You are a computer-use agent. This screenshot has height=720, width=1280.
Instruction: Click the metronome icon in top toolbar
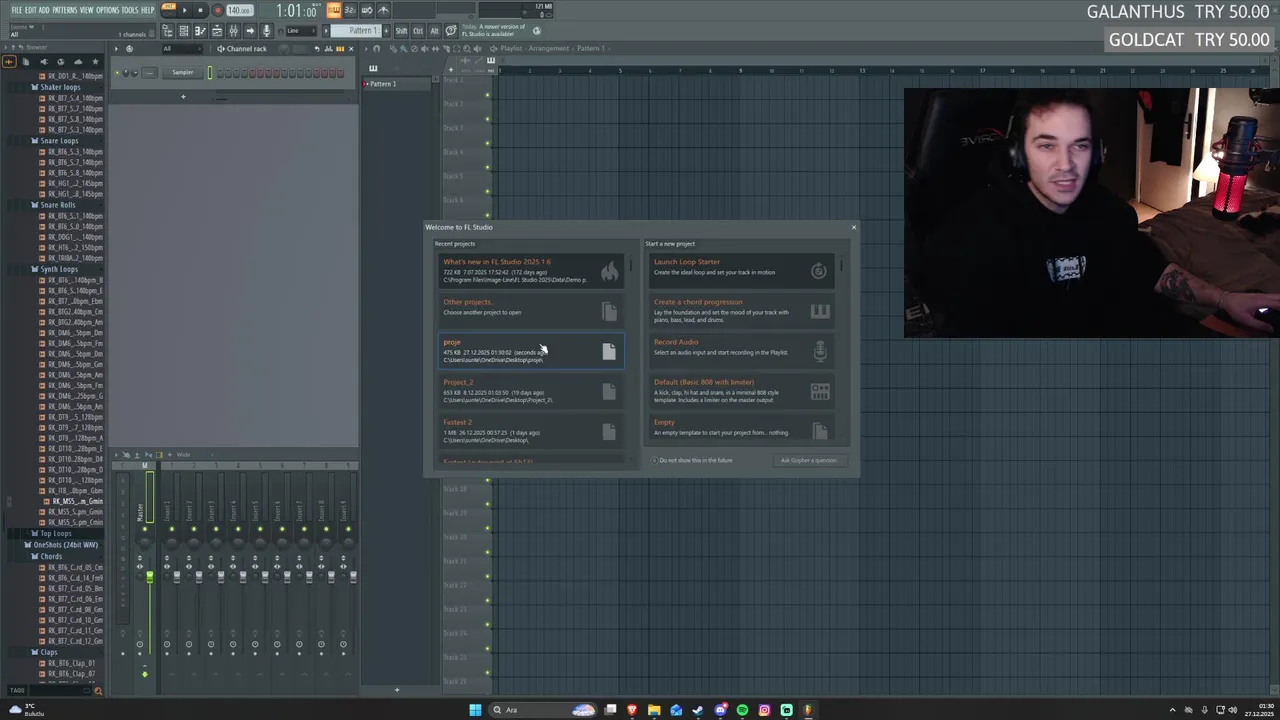[383, 10]
